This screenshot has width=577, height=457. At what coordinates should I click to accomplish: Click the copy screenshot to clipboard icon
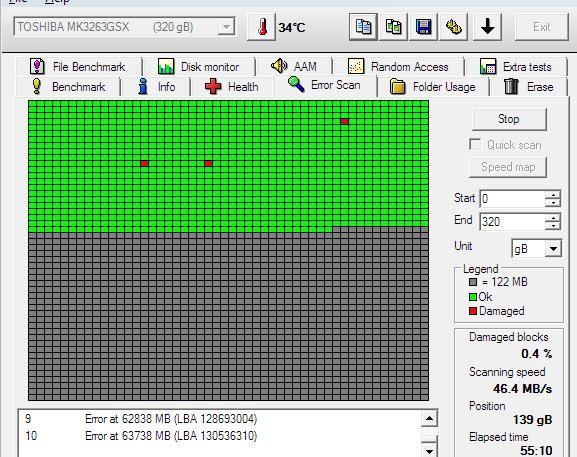point(393,27)
